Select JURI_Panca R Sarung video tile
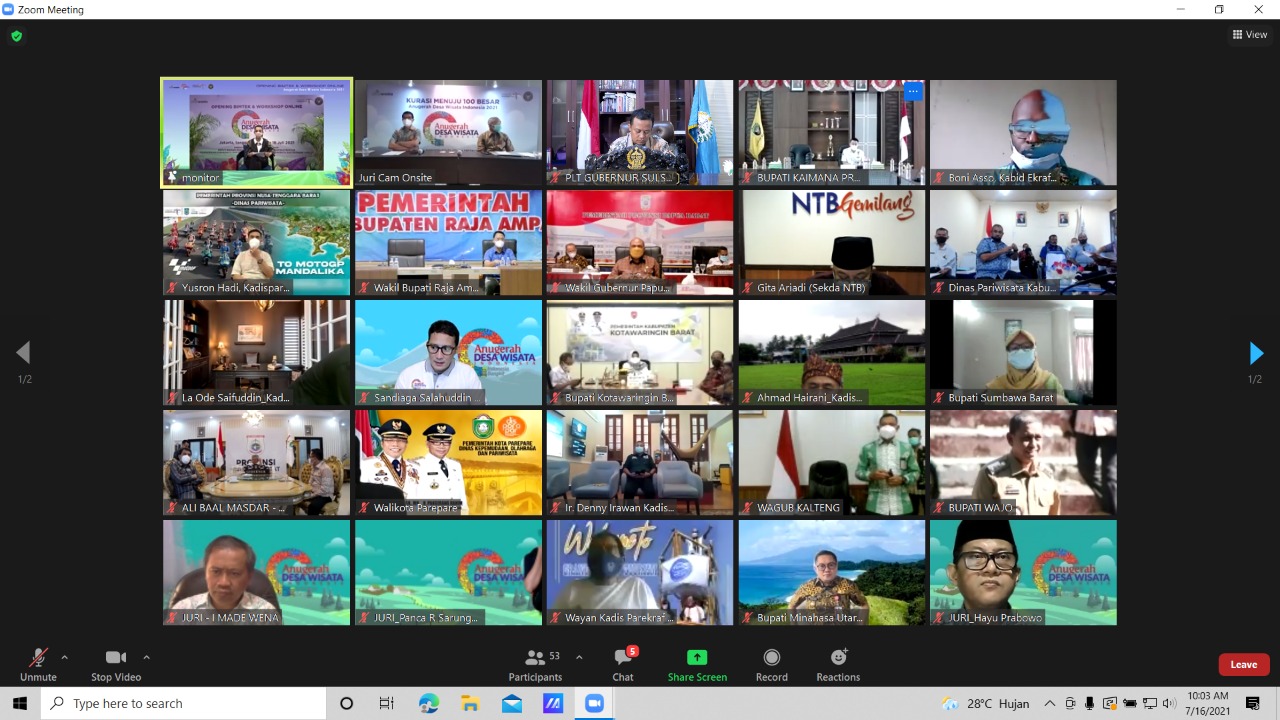This screenshot has width=1280, height=720. coord(448,573)
